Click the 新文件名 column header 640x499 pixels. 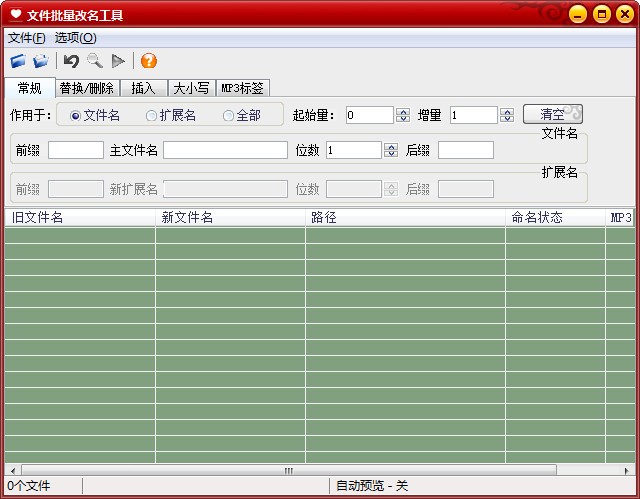click(x=230, y=217)
